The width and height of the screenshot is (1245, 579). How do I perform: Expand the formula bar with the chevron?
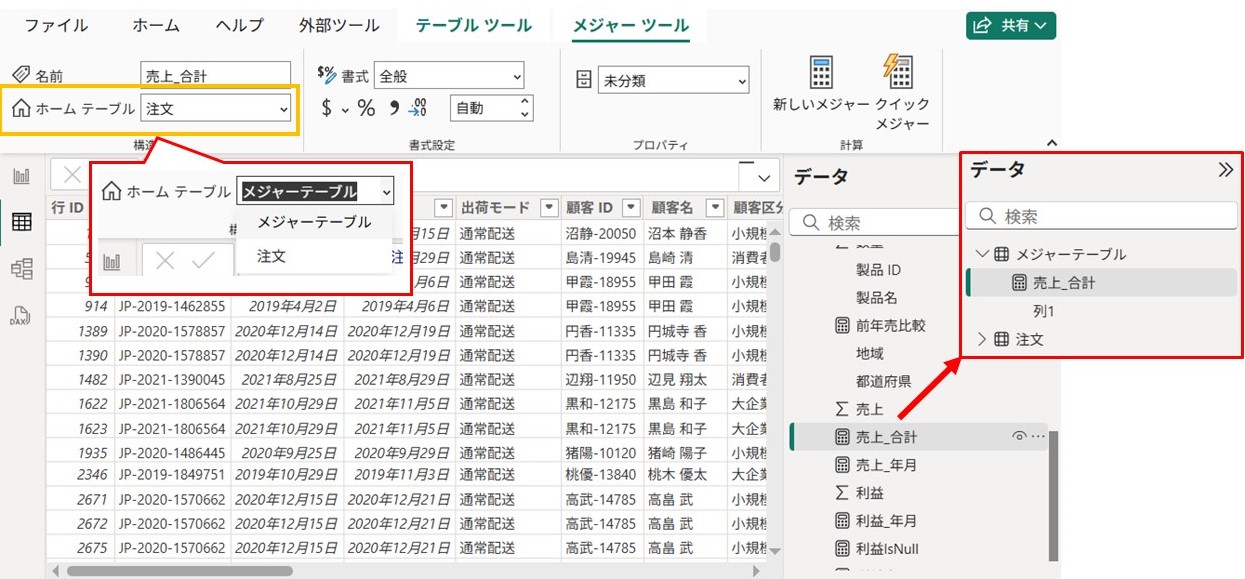[x=764, y=178]
